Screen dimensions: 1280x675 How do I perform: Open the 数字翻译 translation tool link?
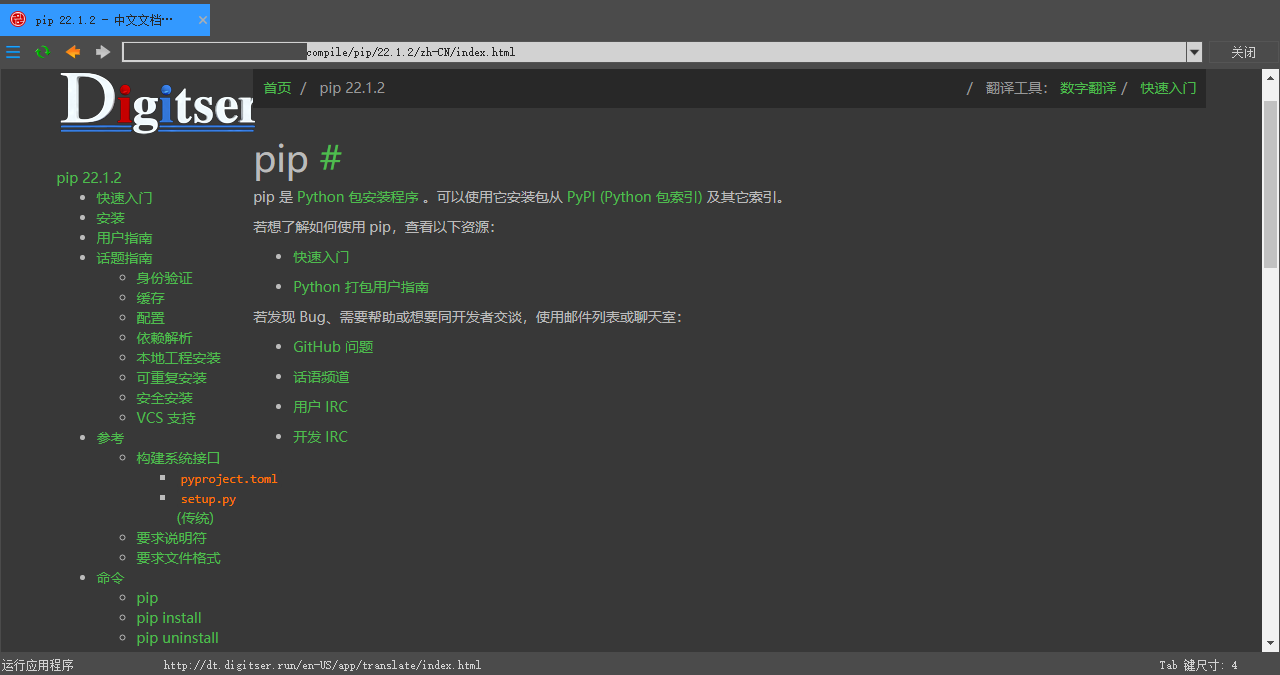pyautogui.click(x=1088, y=87)
